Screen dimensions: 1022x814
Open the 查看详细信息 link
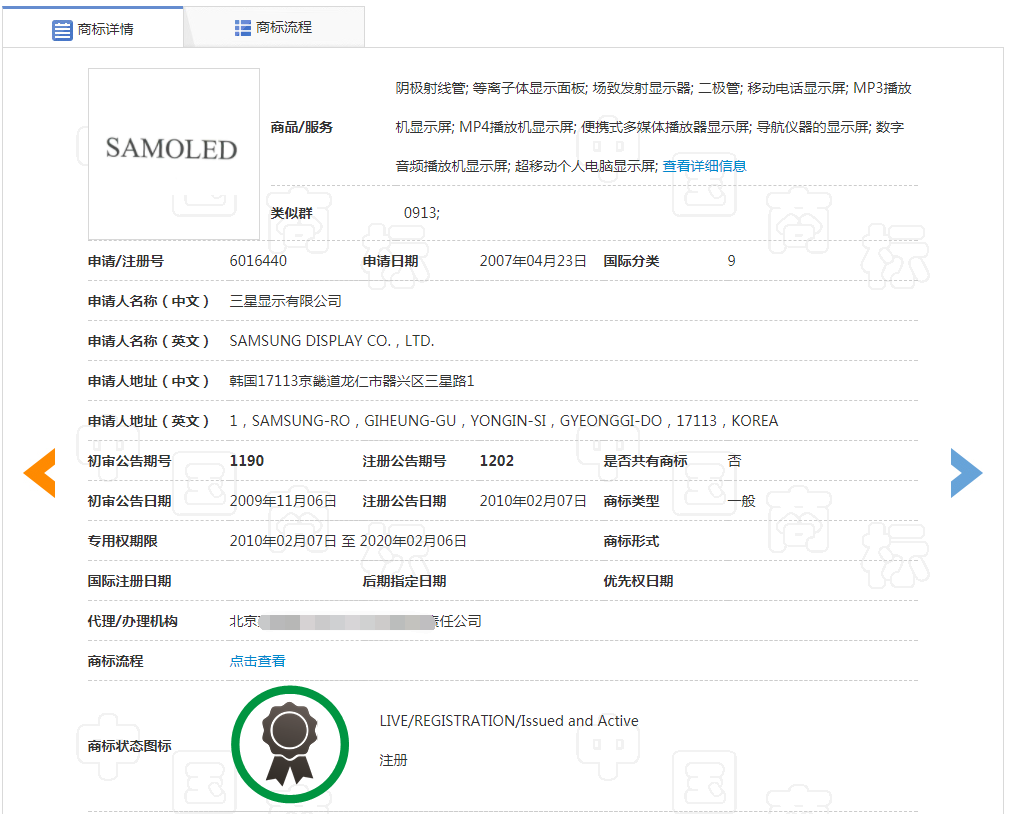(x=704, y=166)
